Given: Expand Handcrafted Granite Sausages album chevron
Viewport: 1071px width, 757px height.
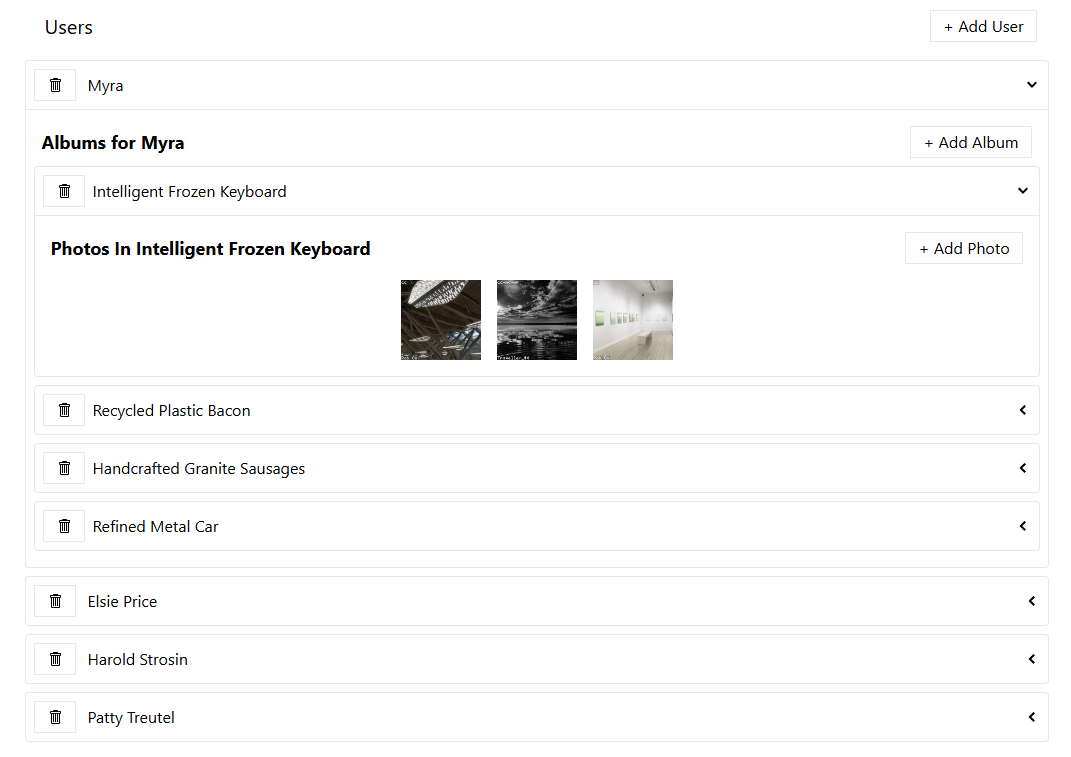Looking at the screenshot, I should click(1022, 468).
